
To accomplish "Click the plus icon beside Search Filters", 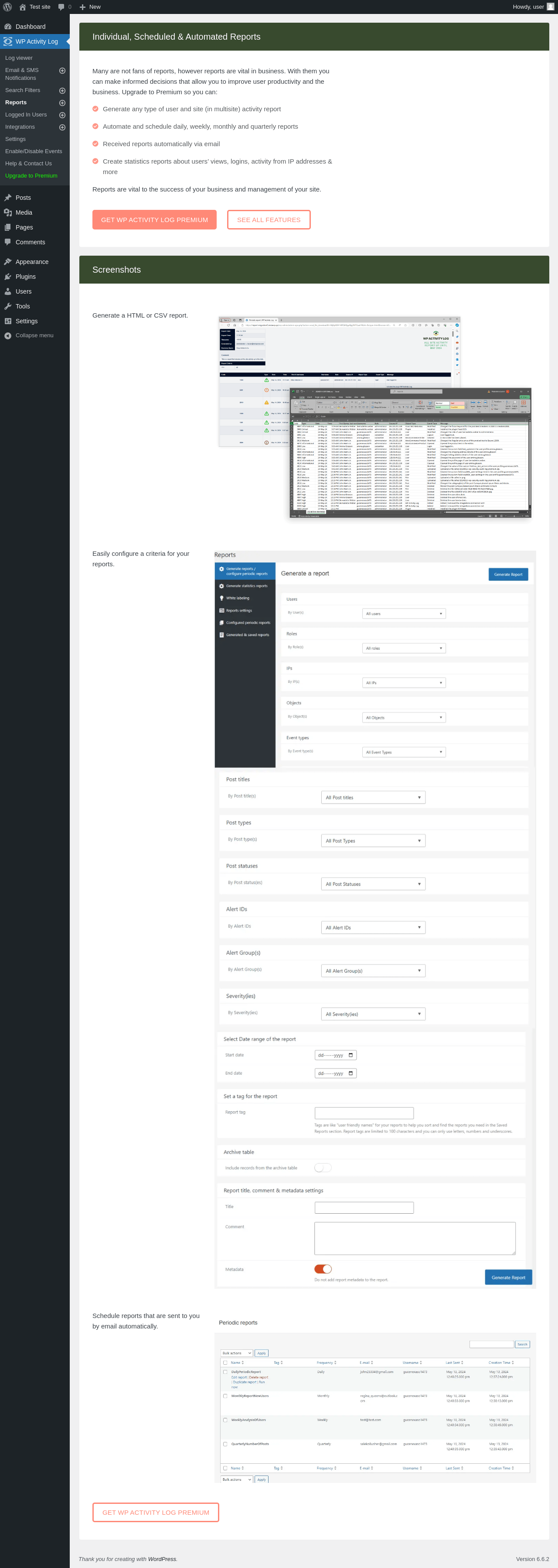I will coord(62,91).
